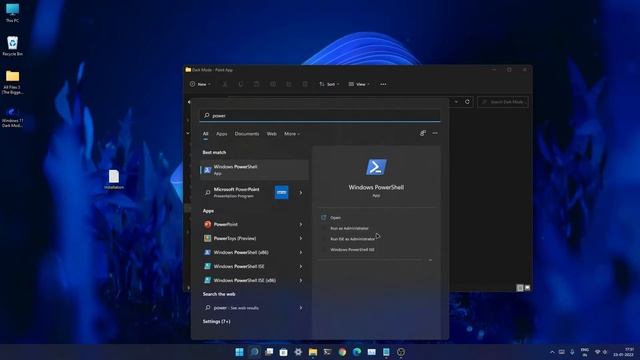This screenshot has height=360, width=640.
Task: Choose Windows PowerShell ISE action
Action: point(352,249)
